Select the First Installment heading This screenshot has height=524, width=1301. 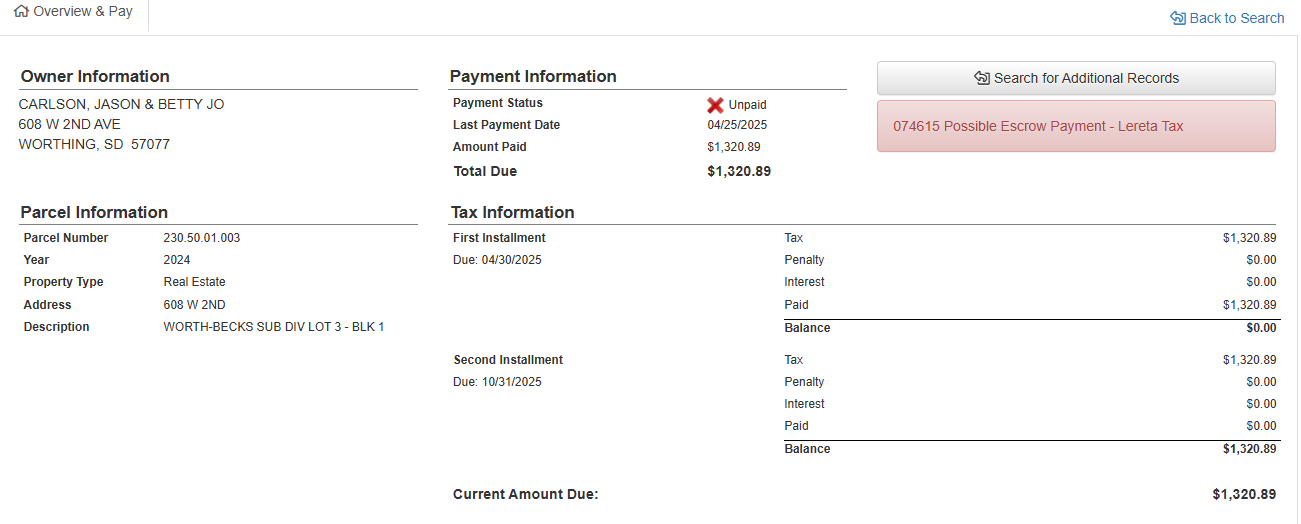[x=499, y=238]
